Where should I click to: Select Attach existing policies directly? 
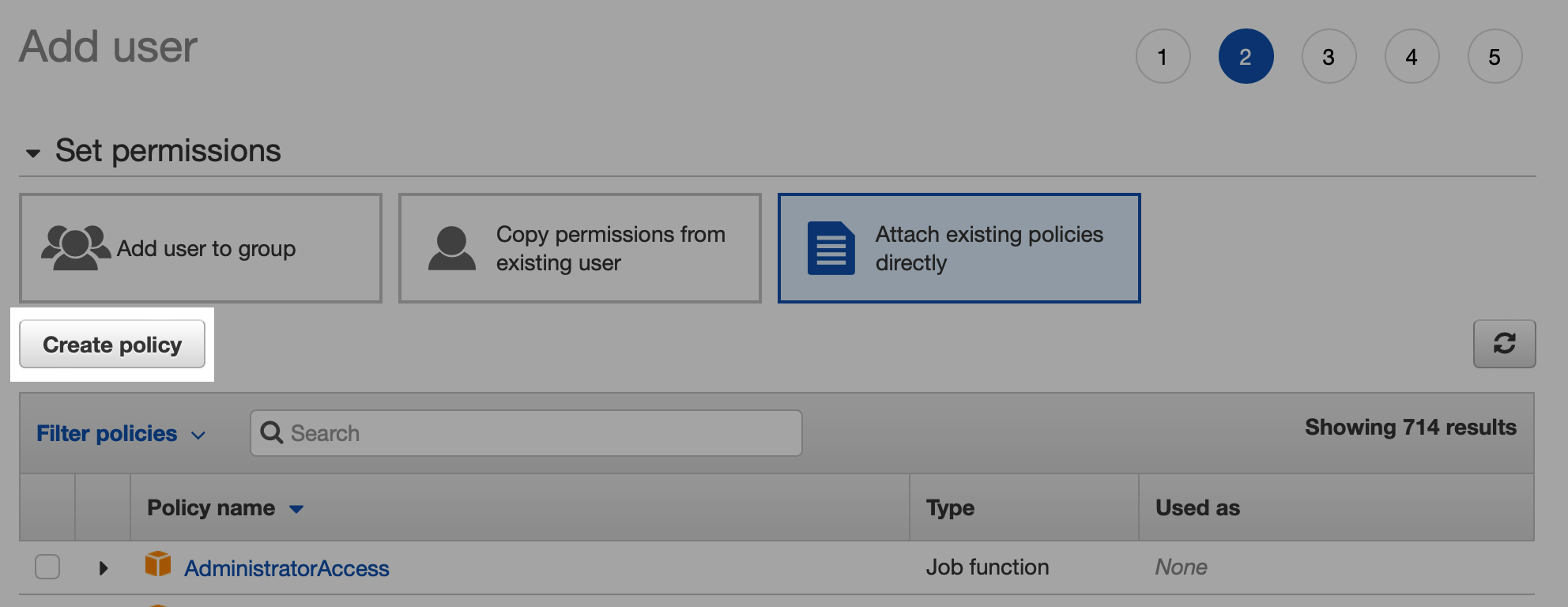[x=959, y=248]
